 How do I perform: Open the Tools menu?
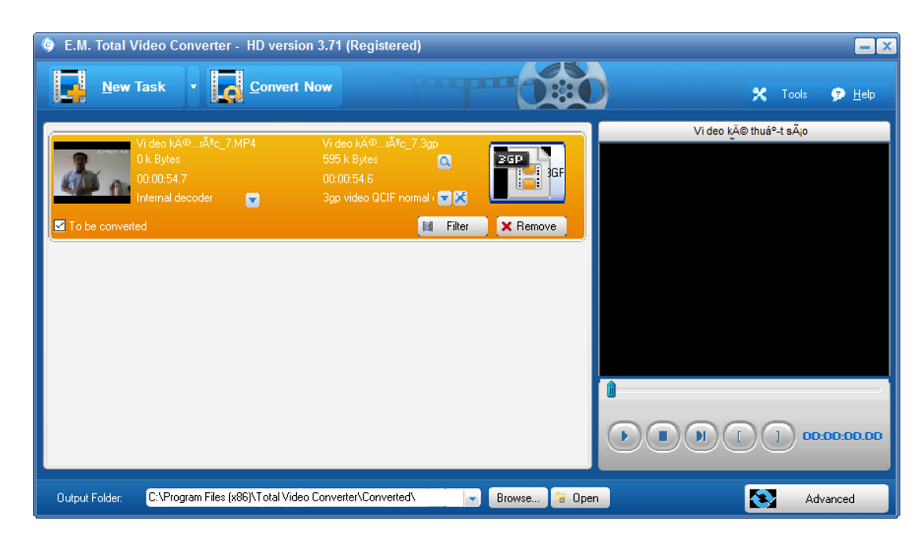[x=794, y=94]
